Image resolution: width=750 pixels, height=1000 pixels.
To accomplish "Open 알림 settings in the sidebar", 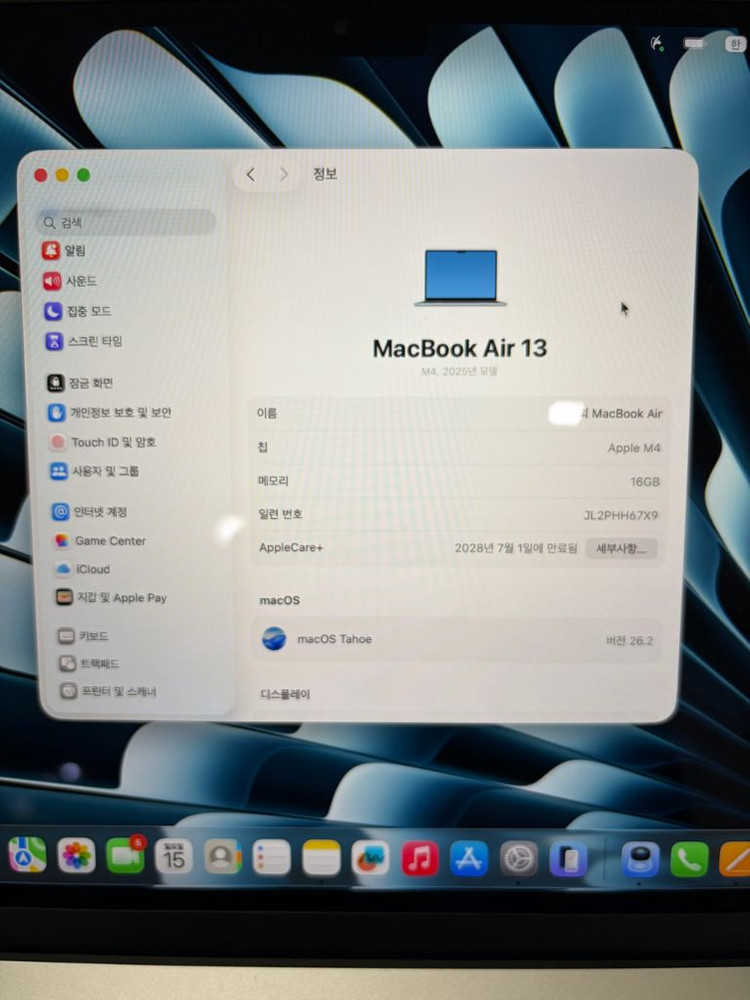I will (64, 250).
